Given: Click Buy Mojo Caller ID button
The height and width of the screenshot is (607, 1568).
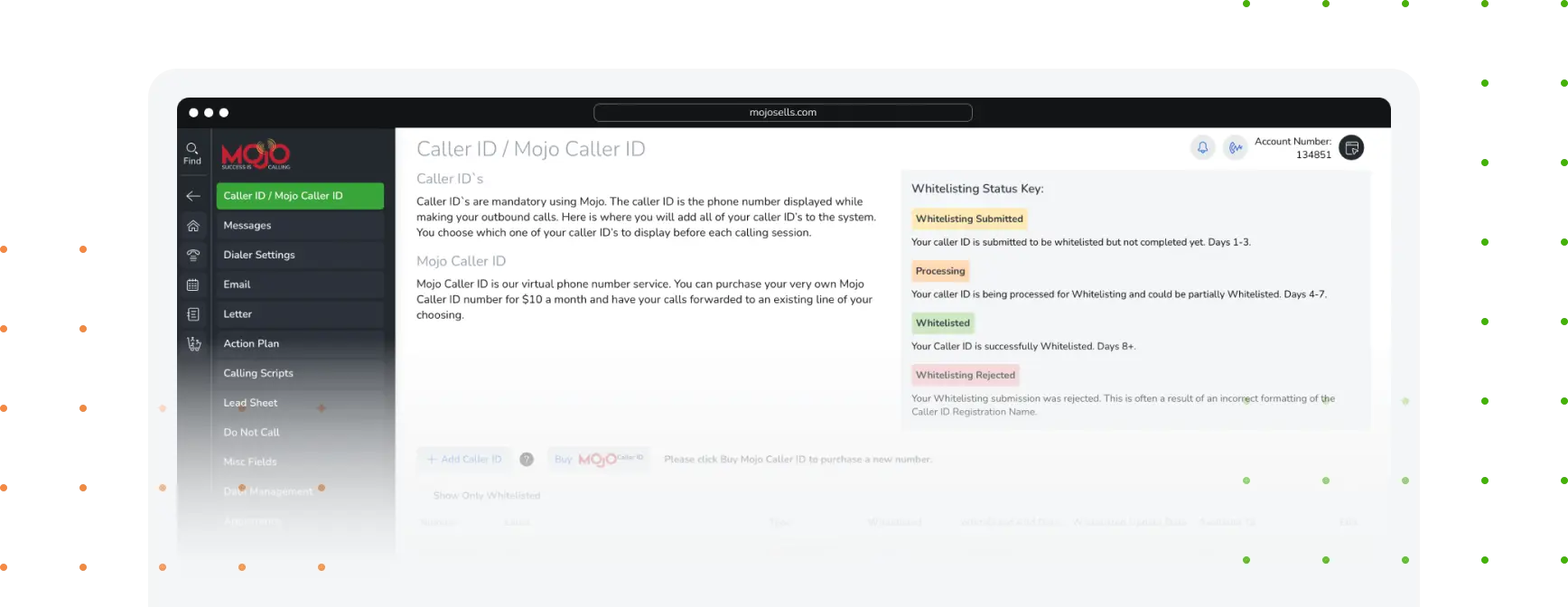Looking at the screenshot, I should coord(598,459).
